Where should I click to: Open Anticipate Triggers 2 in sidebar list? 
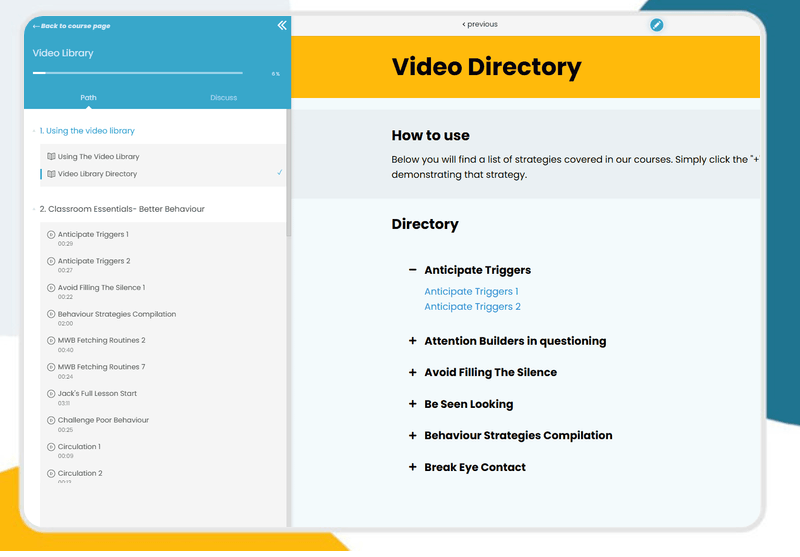click(x=94, y=261)
